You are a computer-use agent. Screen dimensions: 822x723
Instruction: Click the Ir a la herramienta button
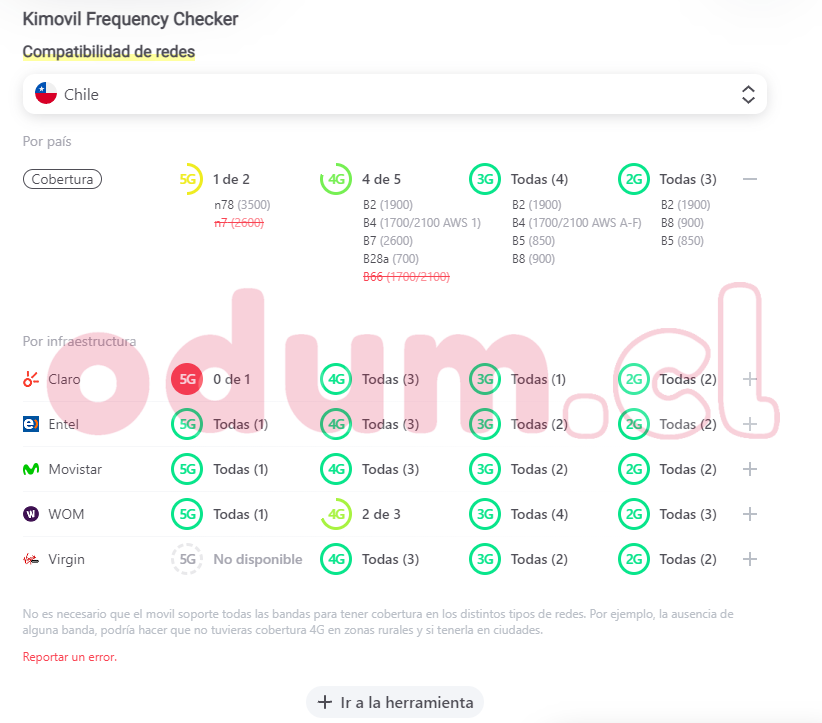(x=395, y=702)
